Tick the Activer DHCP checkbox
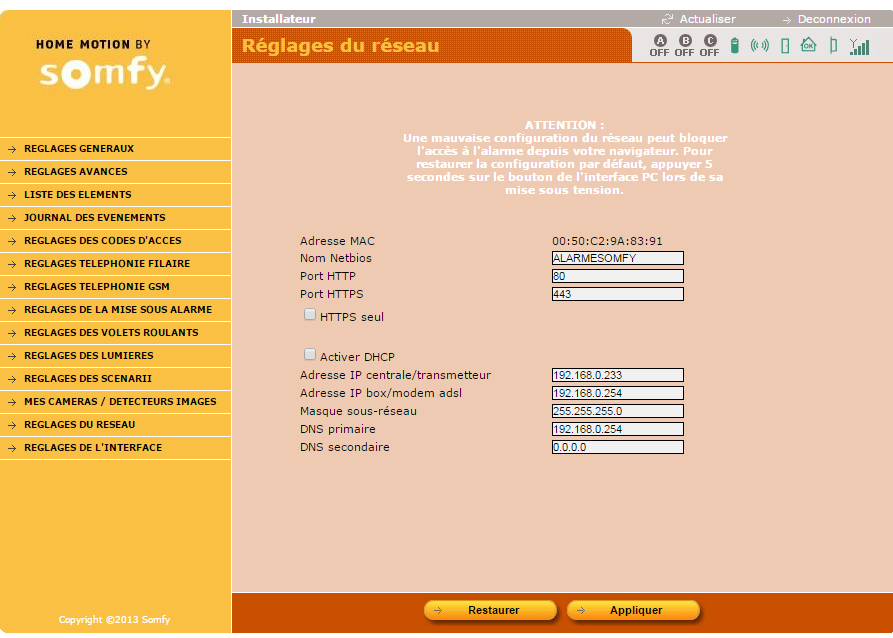This screenshot has height=638, width=893. coord(310,355)
